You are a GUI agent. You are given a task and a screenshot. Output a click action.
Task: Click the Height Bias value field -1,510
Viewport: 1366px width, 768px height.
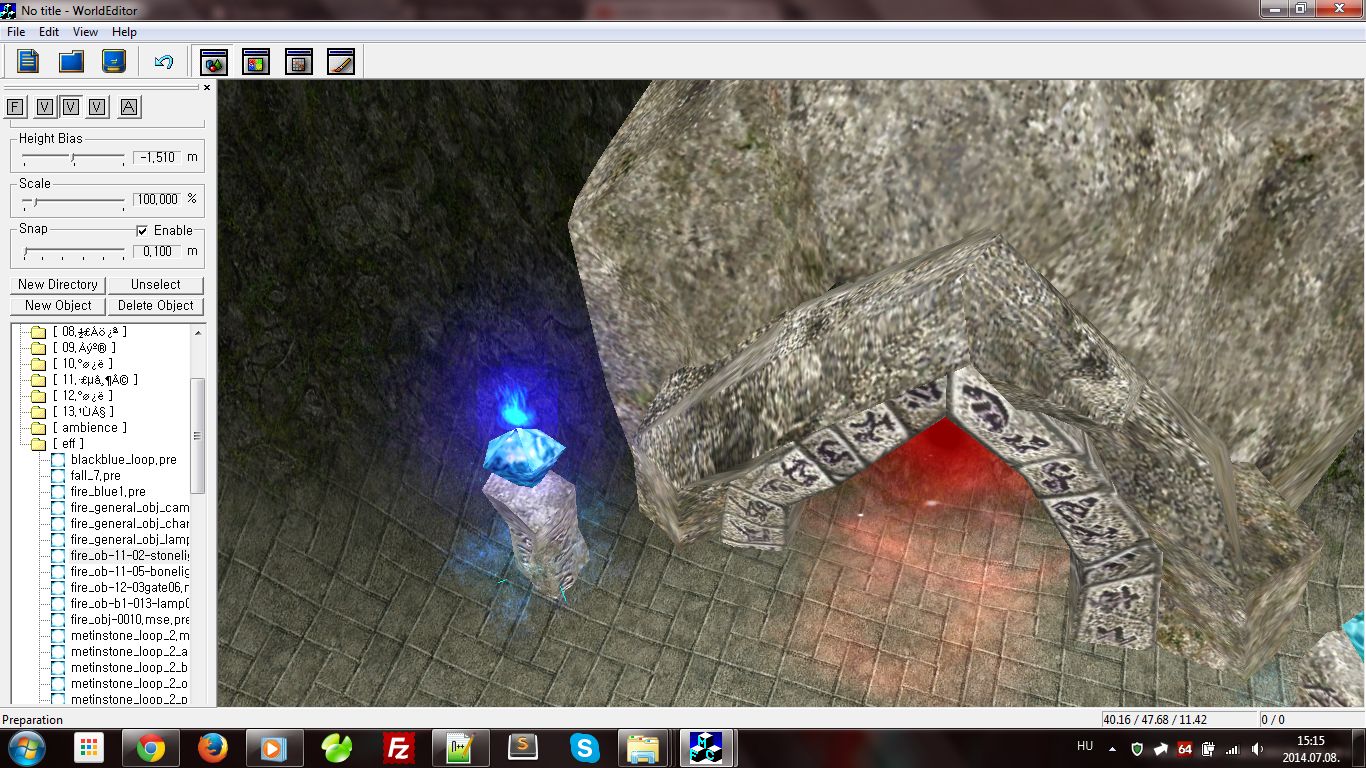(x=157, y=157)
